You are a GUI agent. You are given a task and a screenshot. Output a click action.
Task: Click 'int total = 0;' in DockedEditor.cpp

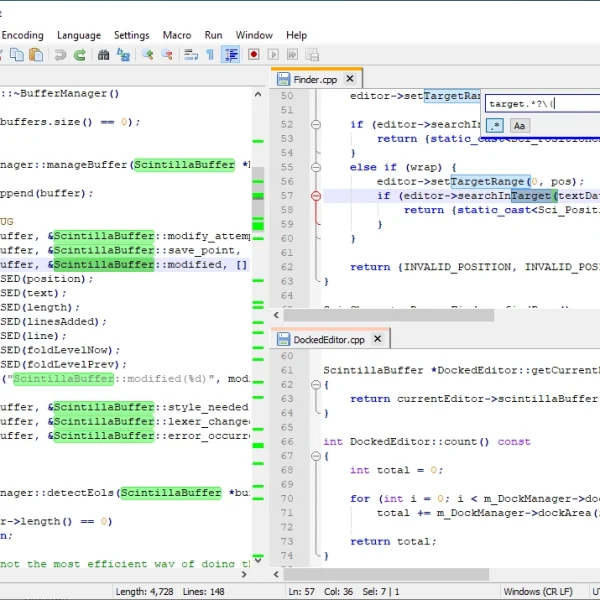396,470
